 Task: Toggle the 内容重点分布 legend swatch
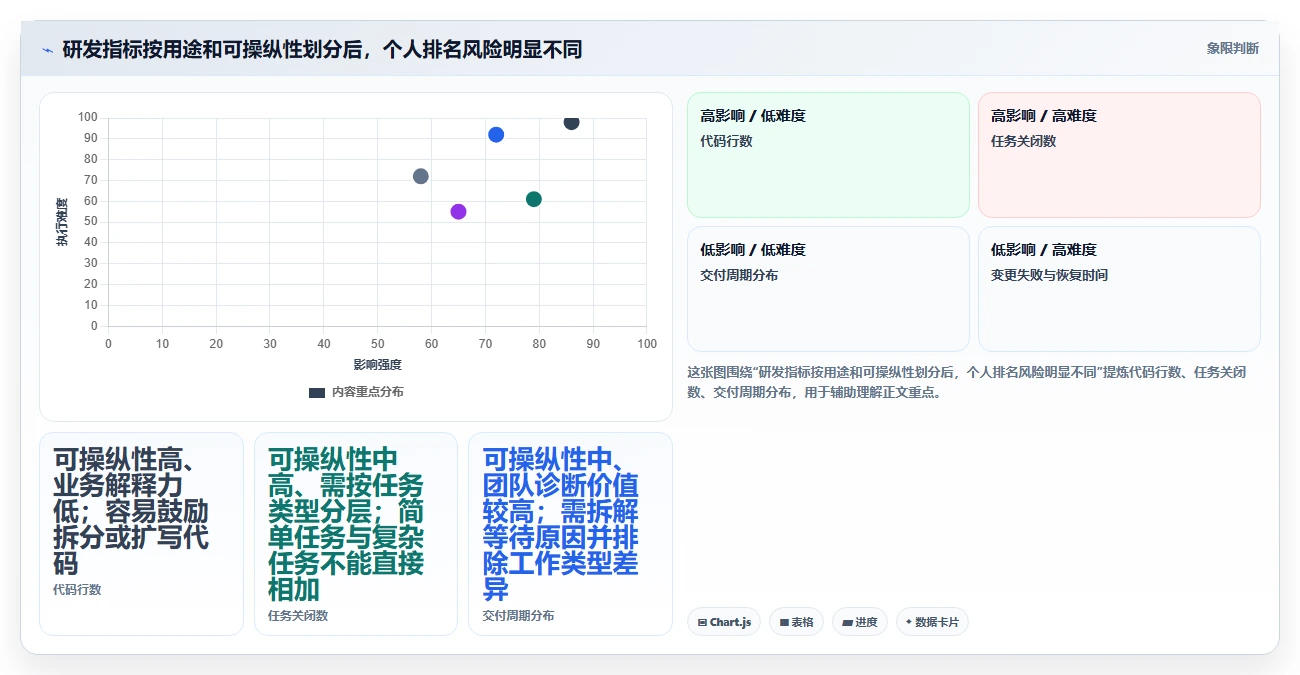click(x=317, y=393)
